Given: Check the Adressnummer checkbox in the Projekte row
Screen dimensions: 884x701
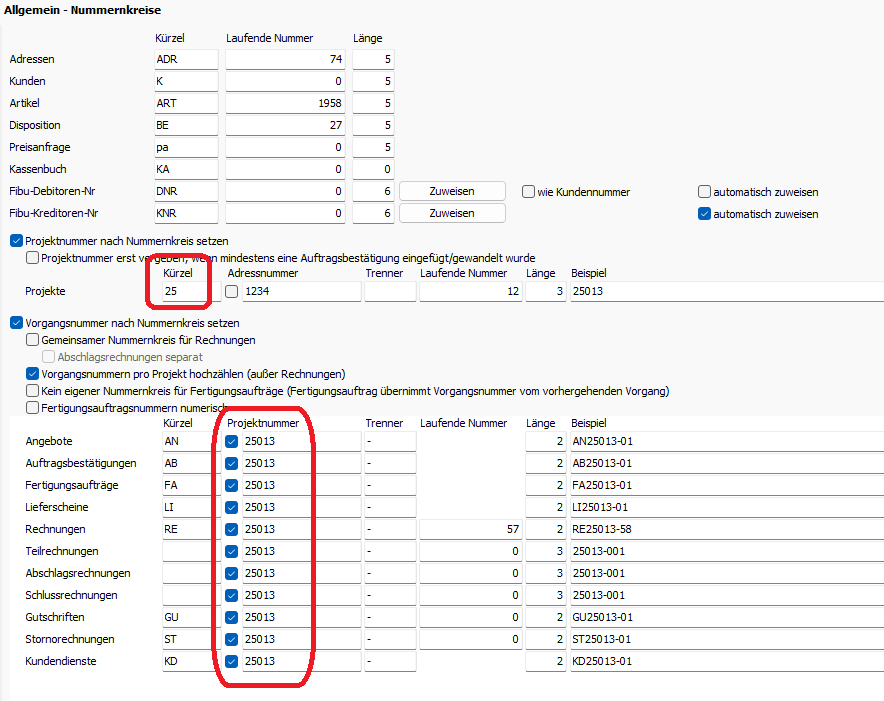Looking at the screenshot, I should click(x=232, y=292).
